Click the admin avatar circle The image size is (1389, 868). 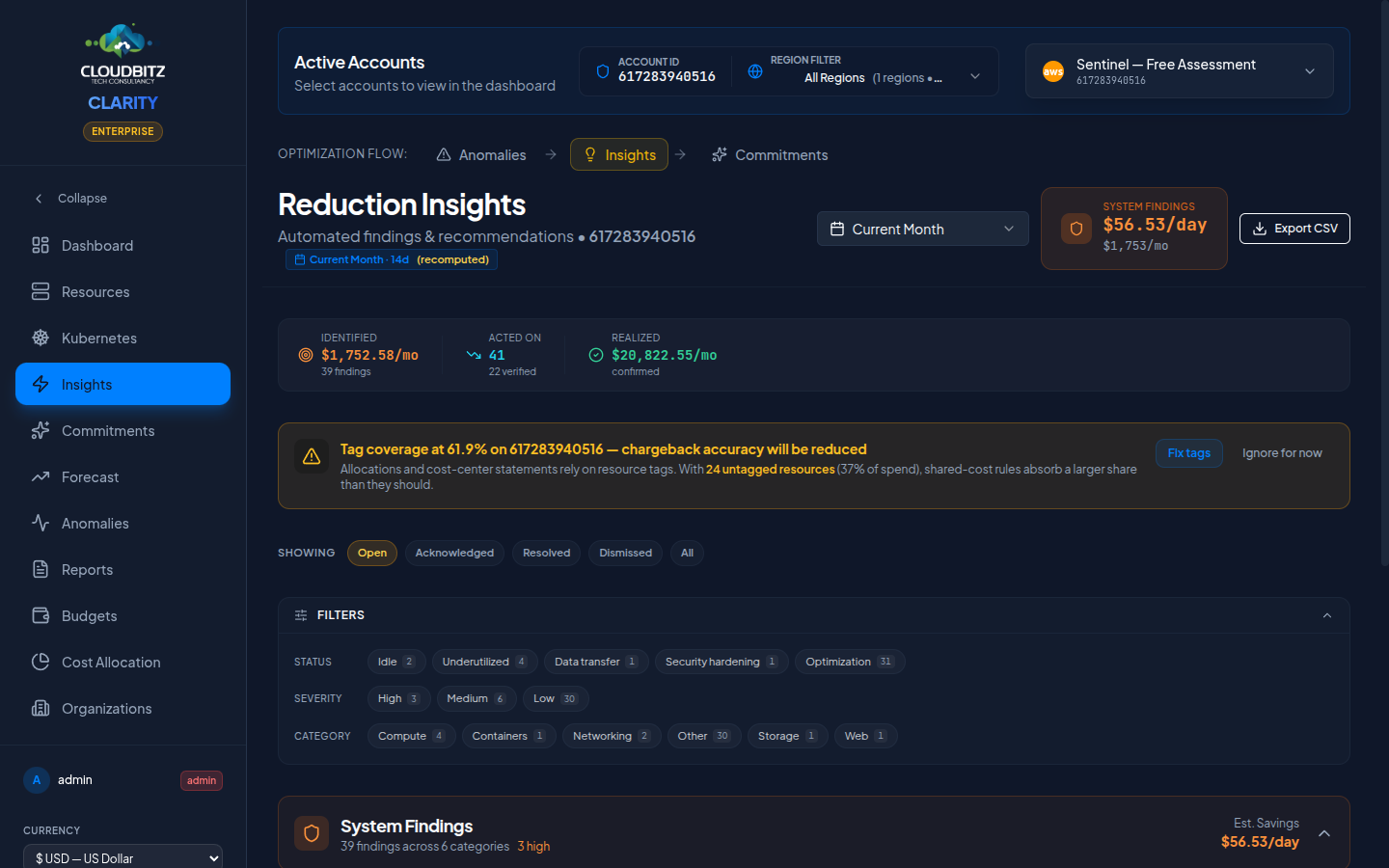pos(37,780)
